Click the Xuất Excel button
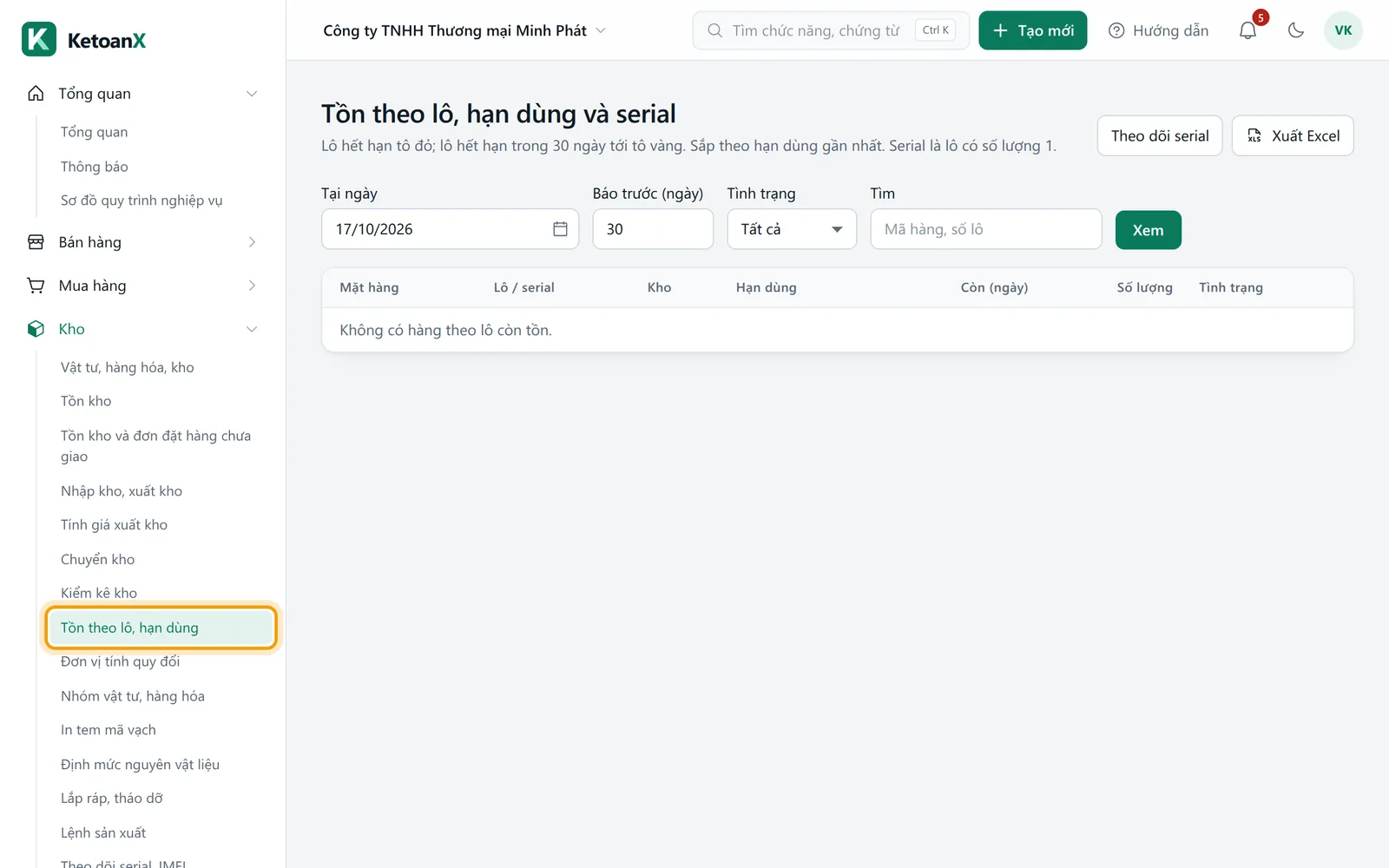Viewport: 1389px width, 868px height. click(1293, 135)
